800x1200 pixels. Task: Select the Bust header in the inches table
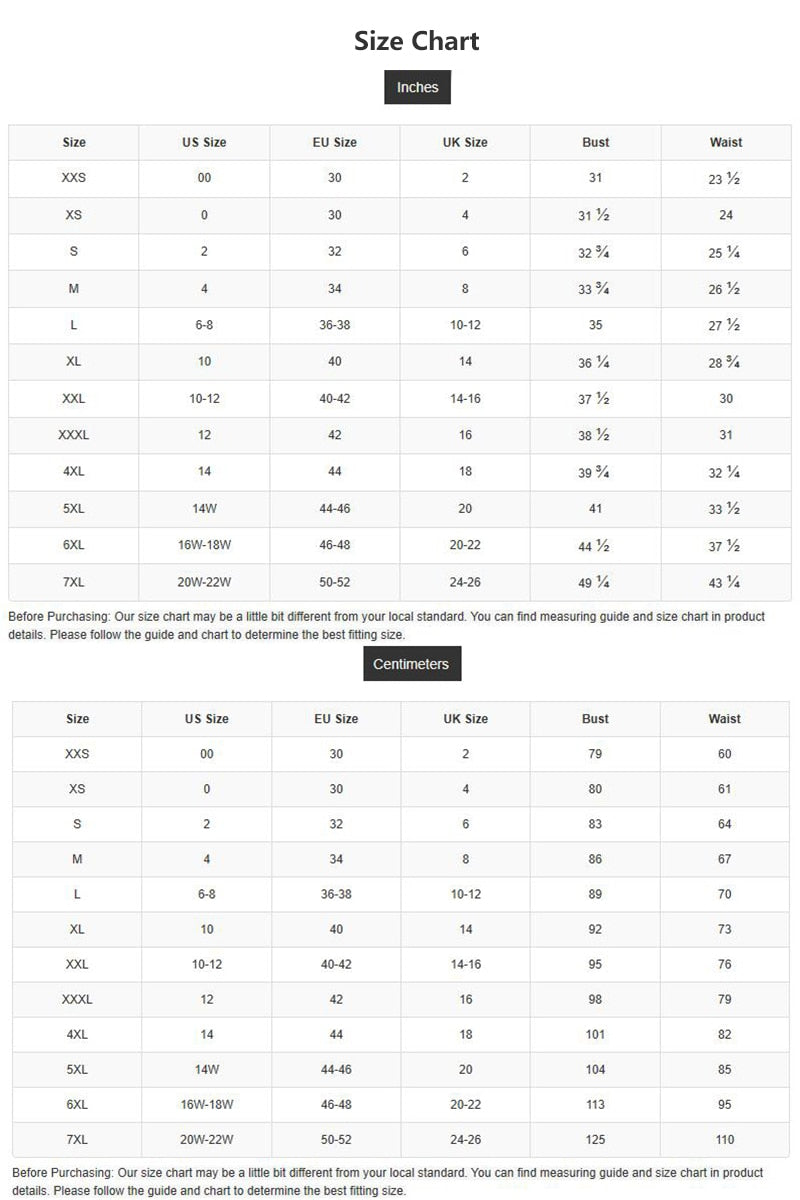tap(595, 142)
